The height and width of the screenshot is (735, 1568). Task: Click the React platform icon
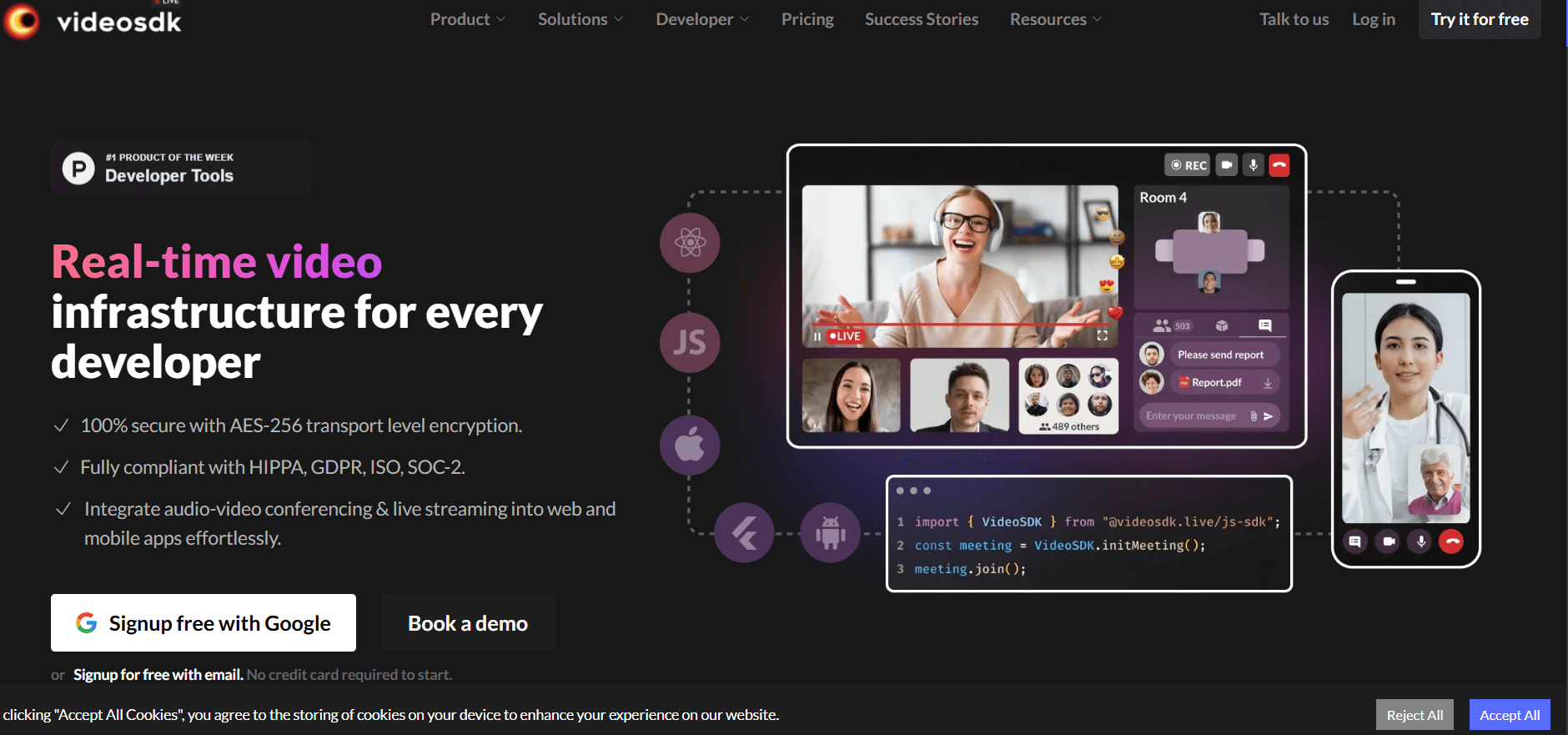point(690,243)
